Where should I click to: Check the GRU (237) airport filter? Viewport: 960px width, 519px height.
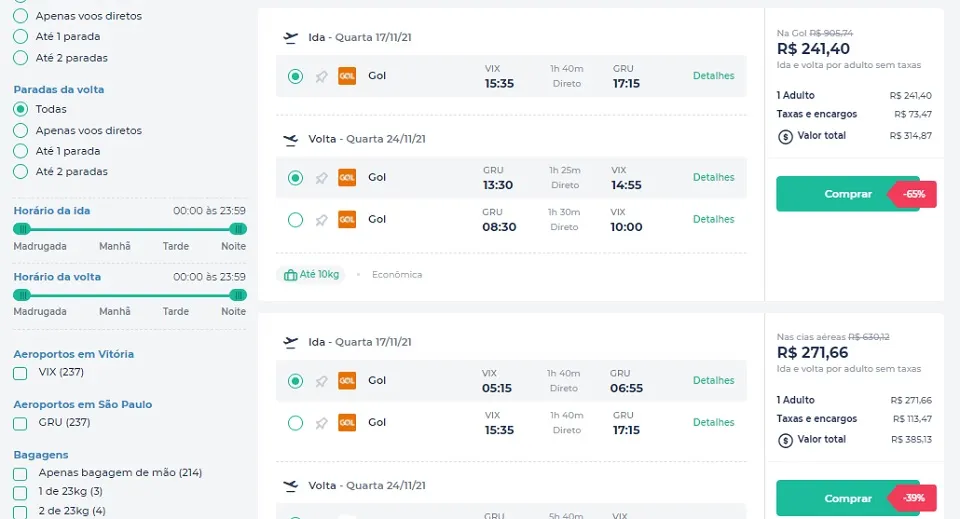pyautogui.click(x=20, y=424)
